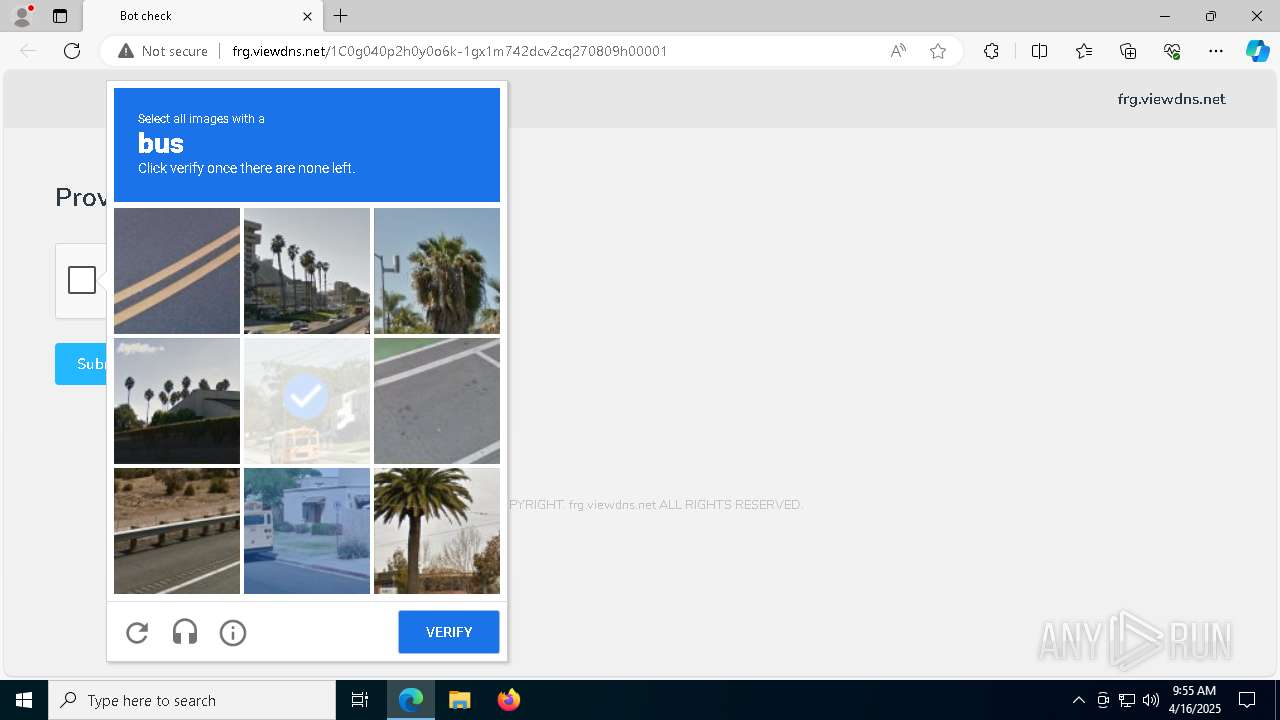Open Browser essentials heart icon
The height and width of the screenshot is (720, 1280).
(x=1172, y=51)
